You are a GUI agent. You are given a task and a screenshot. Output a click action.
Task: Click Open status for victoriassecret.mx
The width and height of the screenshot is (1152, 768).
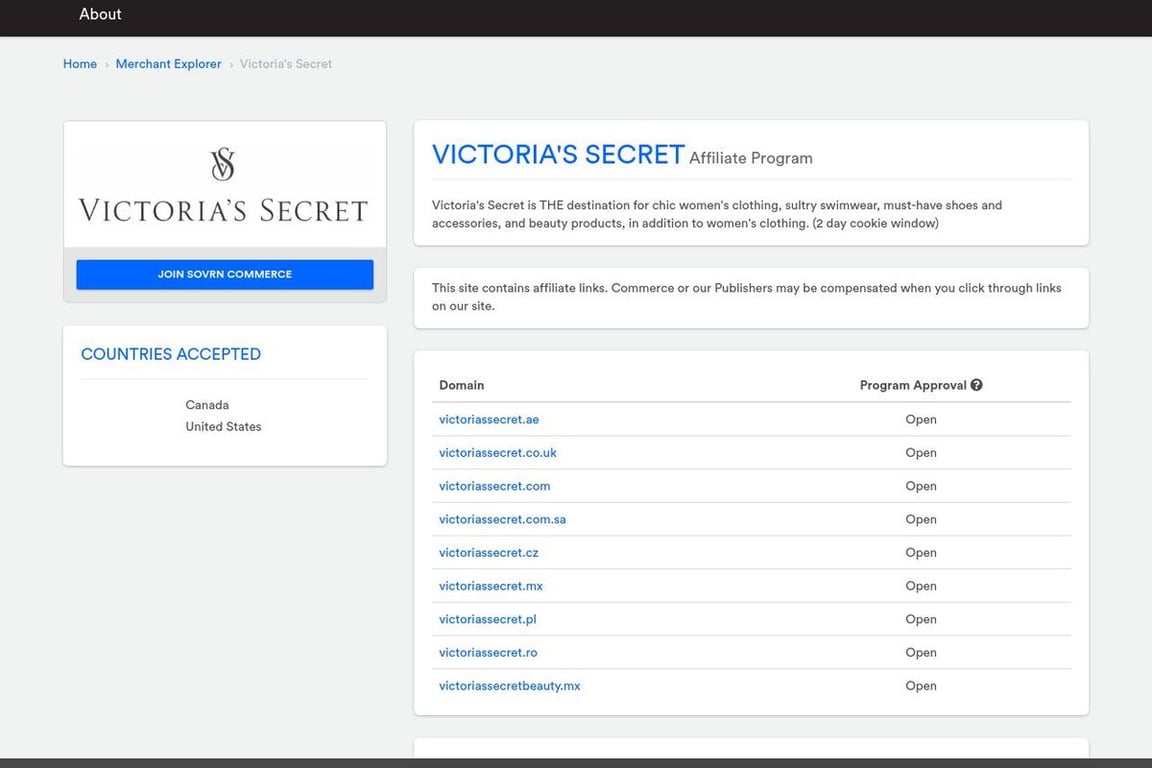[x=921, y=586]
